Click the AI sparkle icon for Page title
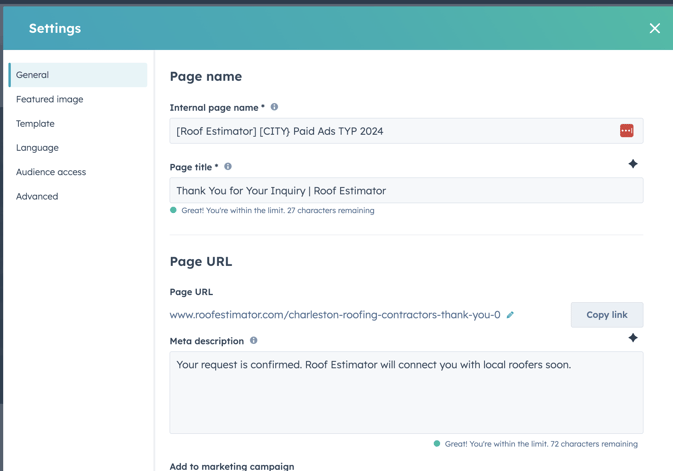The width and height of the screenshot is (673, 471). [632, 164]
